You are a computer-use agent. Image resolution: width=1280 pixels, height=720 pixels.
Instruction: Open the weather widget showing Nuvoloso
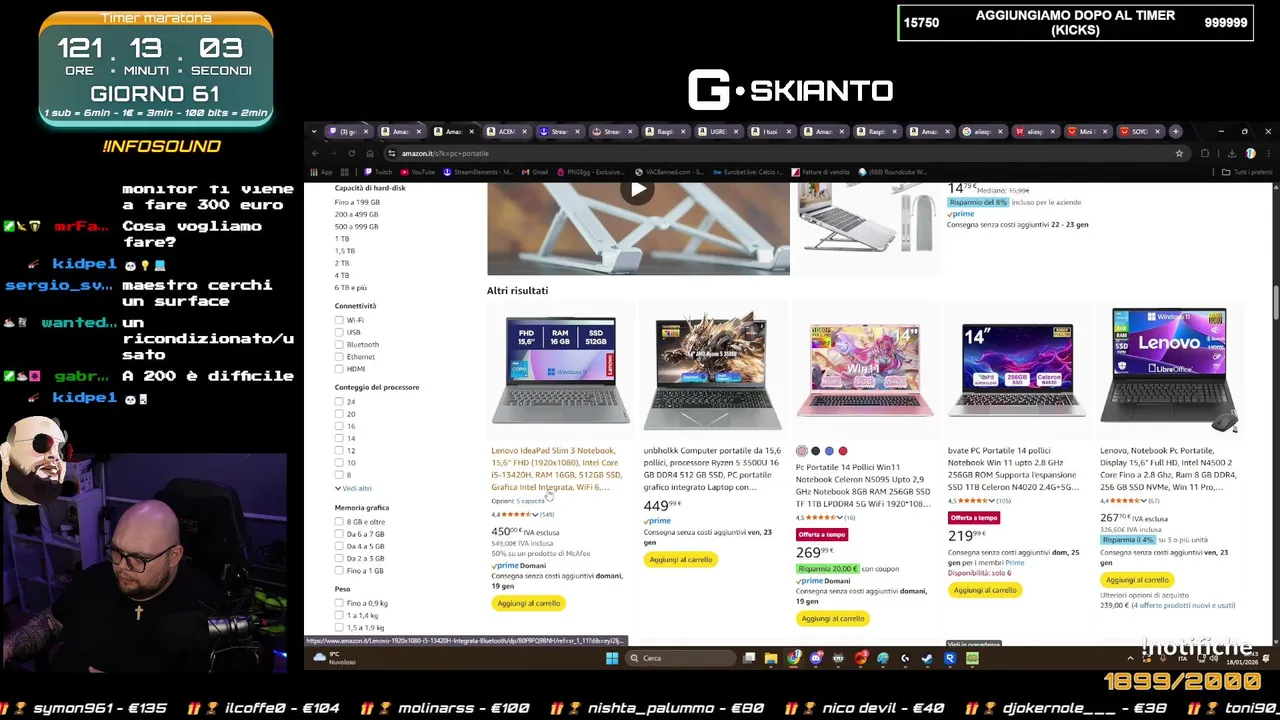335,658
